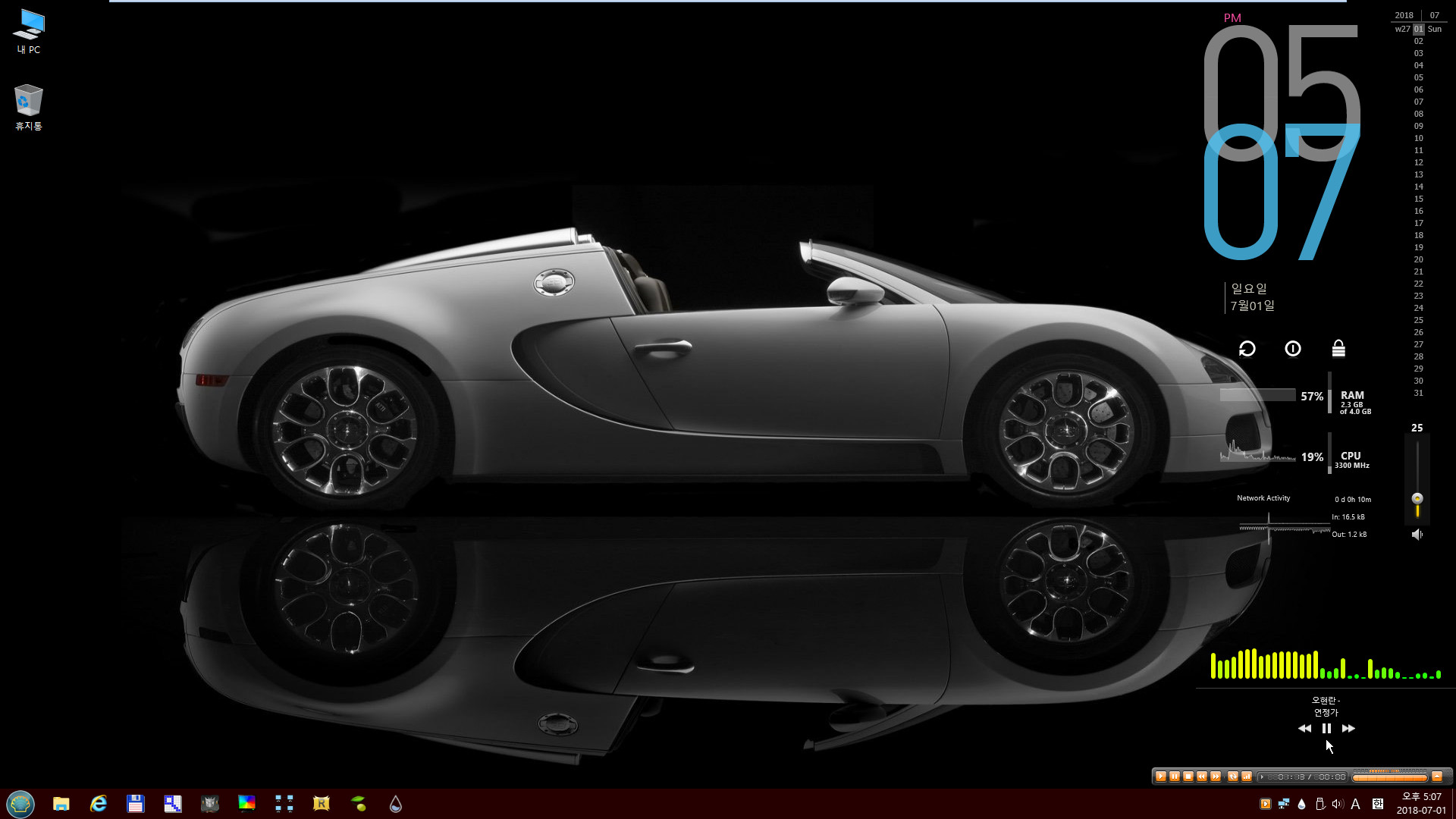The height and width of the screenshot is (819, 1456).
Task: Click the date text 7월01일
Action: pos(1253,306)
